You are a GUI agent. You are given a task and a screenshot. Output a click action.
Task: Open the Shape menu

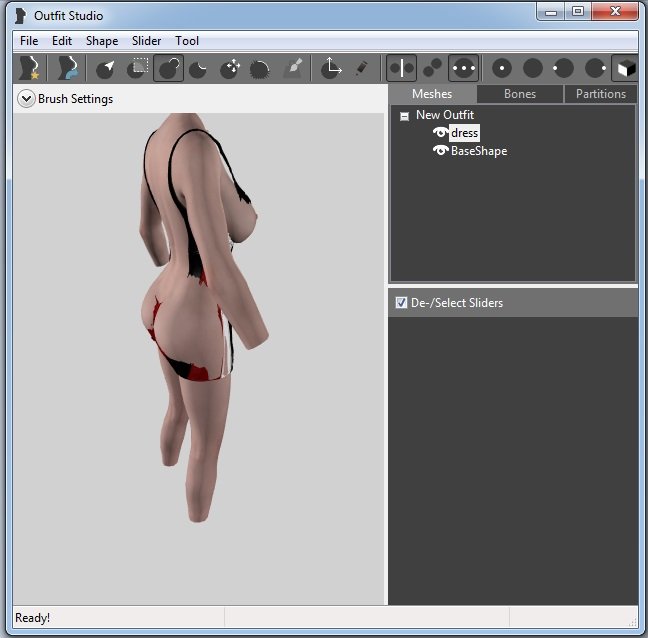(101, 41)
